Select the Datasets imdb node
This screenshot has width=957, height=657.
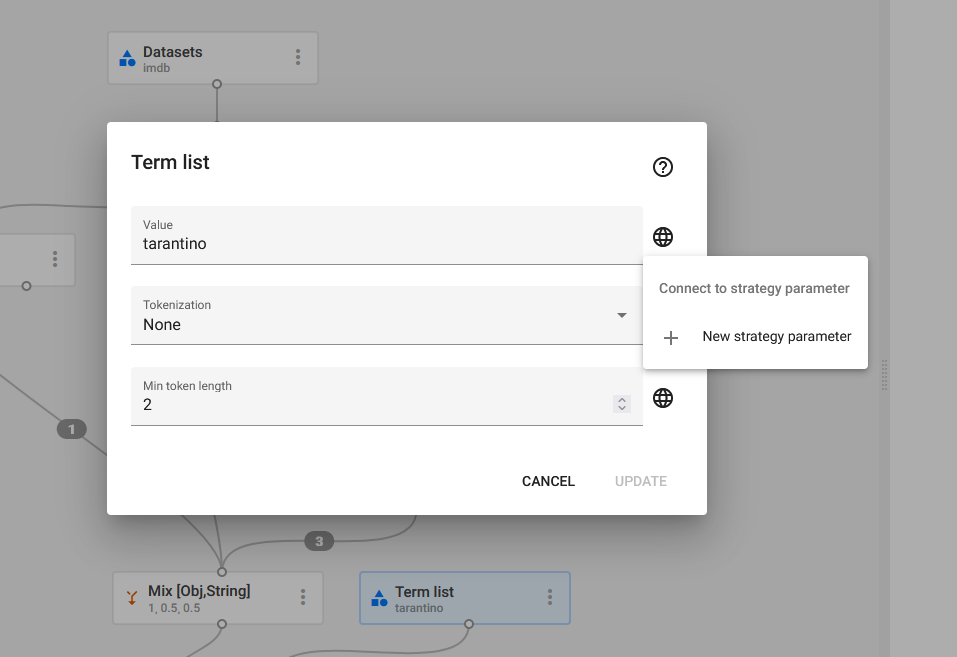(x=213, y=58)
